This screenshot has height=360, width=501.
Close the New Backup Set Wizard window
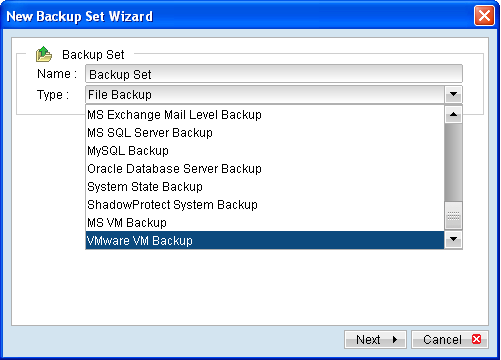pos(484,16)
